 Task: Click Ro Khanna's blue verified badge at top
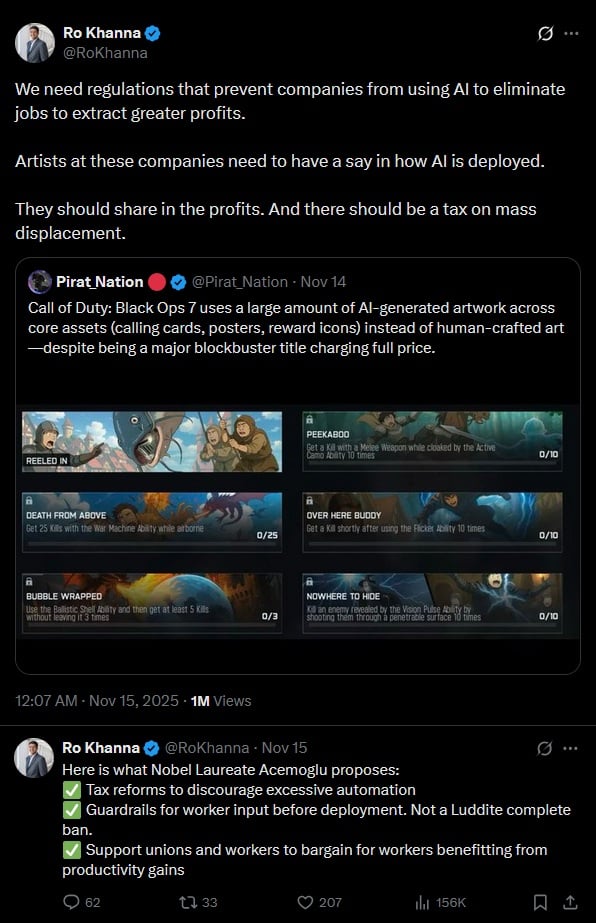click(x=153, y=33)
